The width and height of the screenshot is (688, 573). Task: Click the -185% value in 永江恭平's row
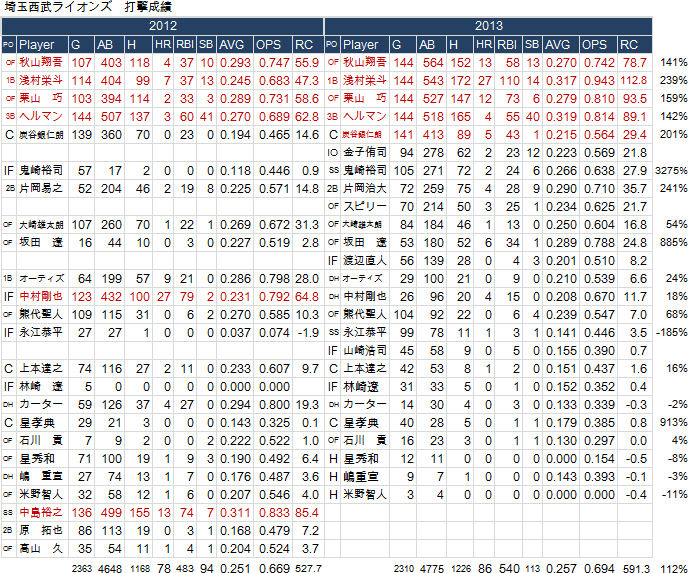coord(672,332)
